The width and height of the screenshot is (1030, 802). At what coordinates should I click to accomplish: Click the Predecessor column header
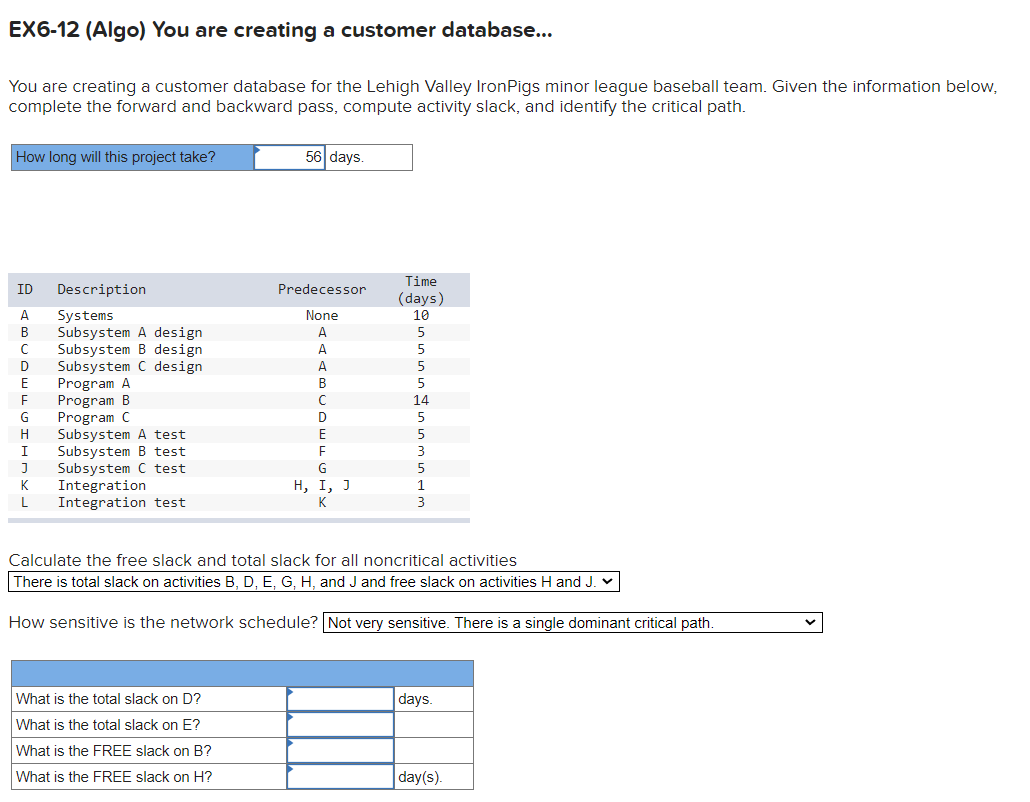321,289
